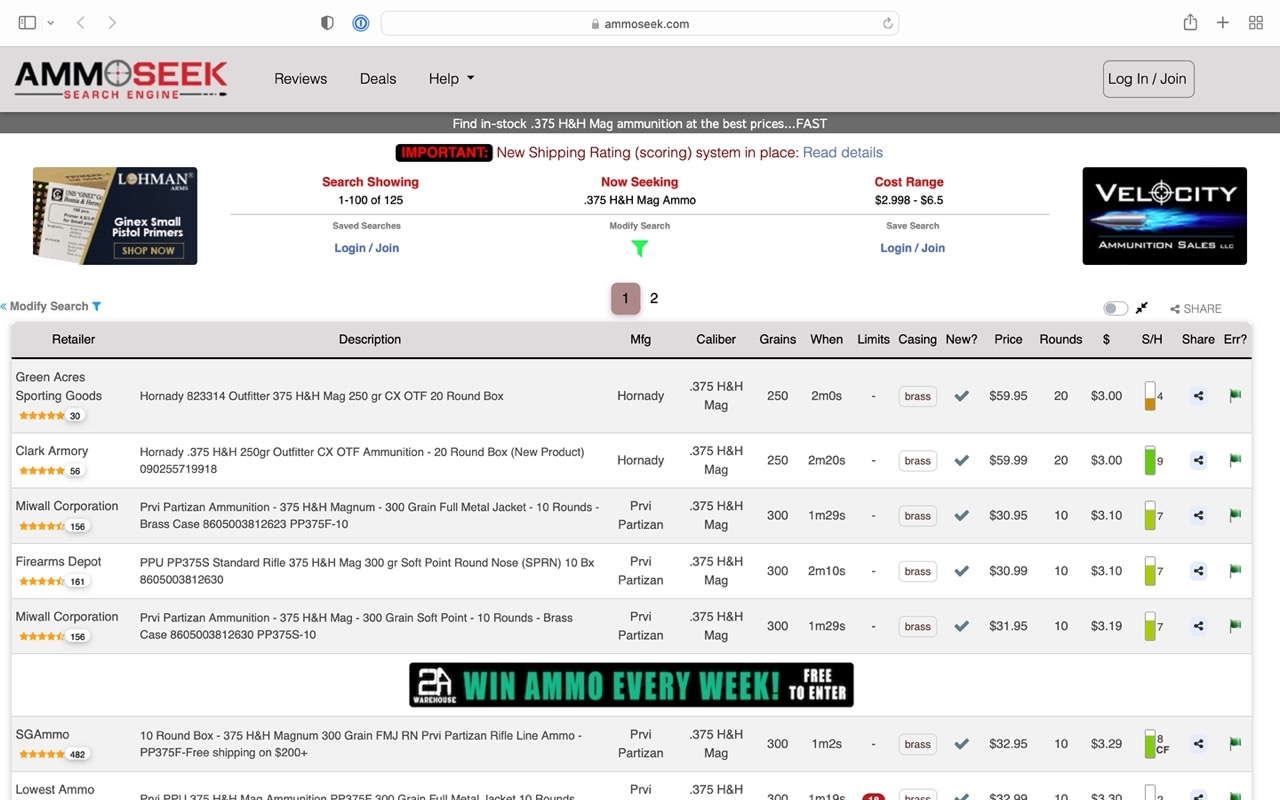Report error flag for Green Acres row
This screenshot has width=1280, height=800.
click(1235, 396)
